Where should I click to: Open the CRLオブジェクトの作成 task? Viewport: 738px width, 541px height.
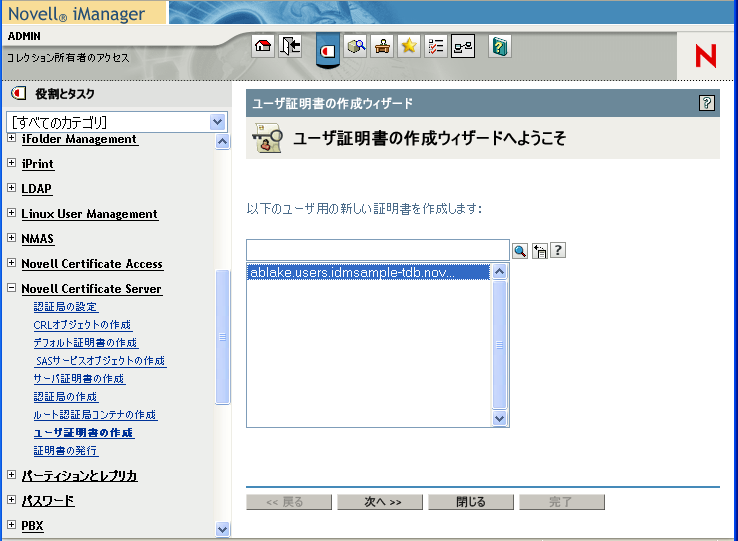[x=82, y=325]
